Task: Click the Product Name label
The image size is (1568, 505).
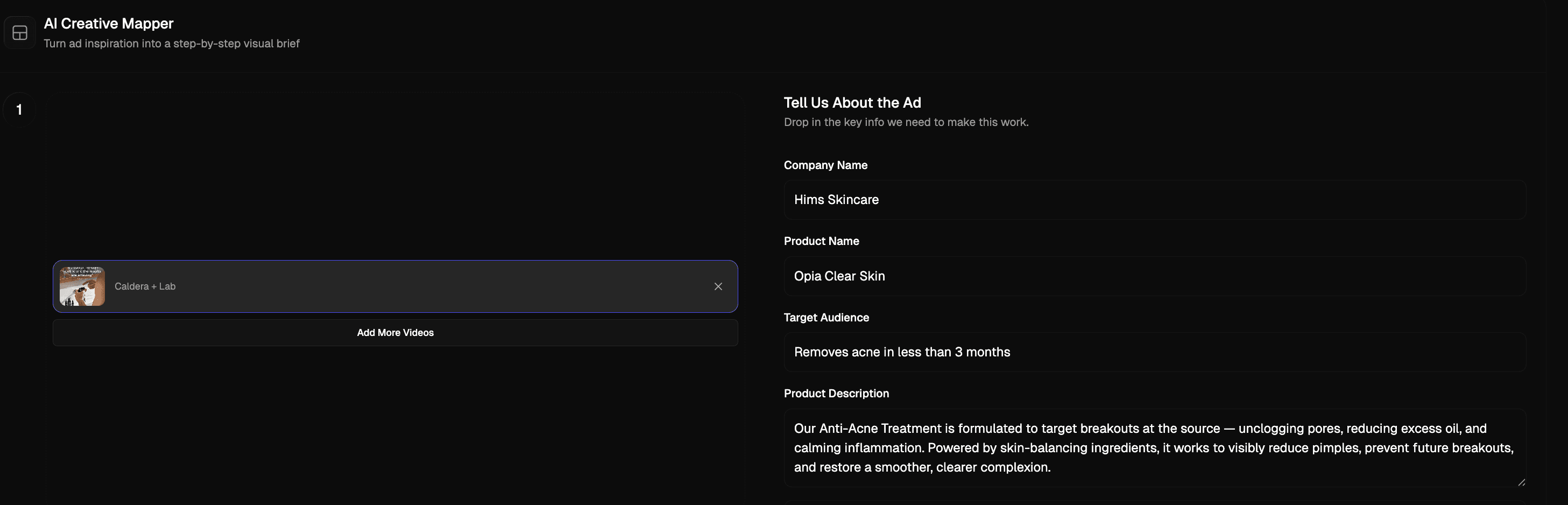Action: coord(821,241)
